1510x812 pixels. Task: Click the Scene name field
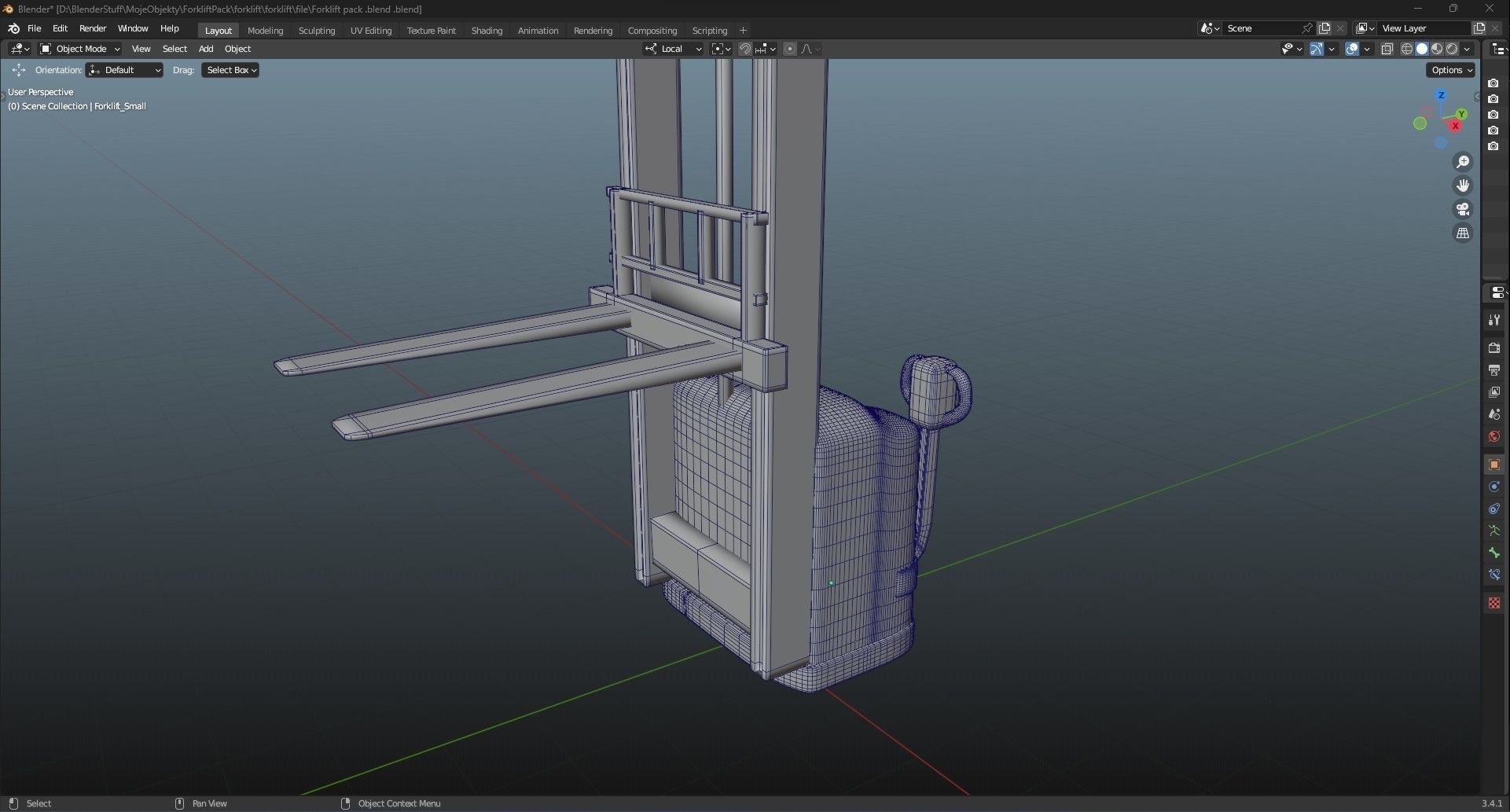pyautogui.click(x=1262, y=28)
